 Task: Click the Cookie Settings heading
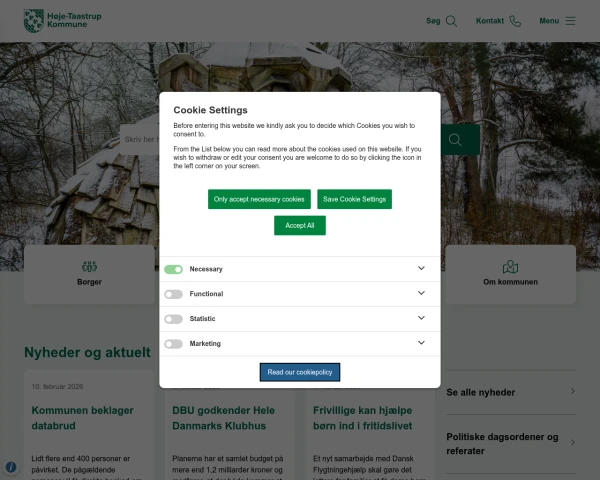point(210,110)
